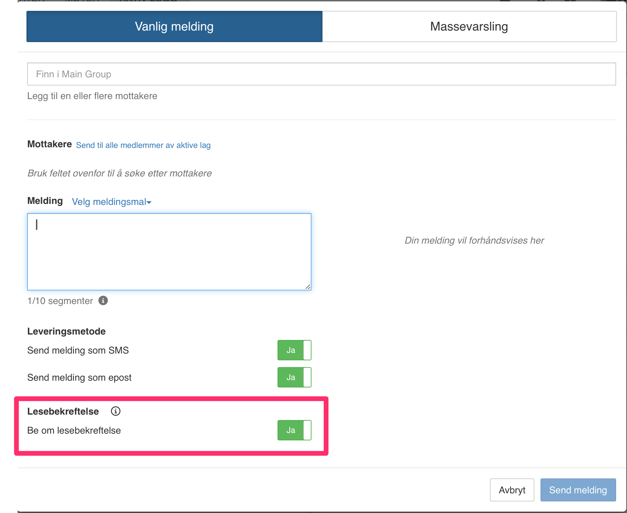Click inside the Melding text area

coord(169,252)
